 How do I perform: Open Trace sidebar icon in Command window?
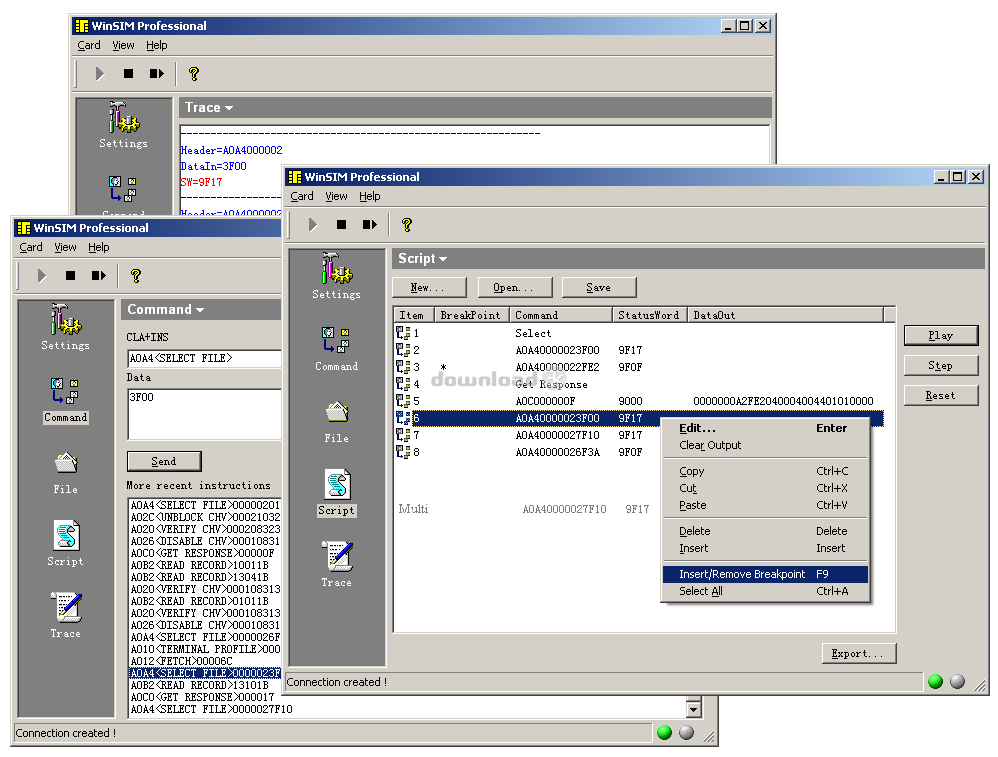point(66,616)
